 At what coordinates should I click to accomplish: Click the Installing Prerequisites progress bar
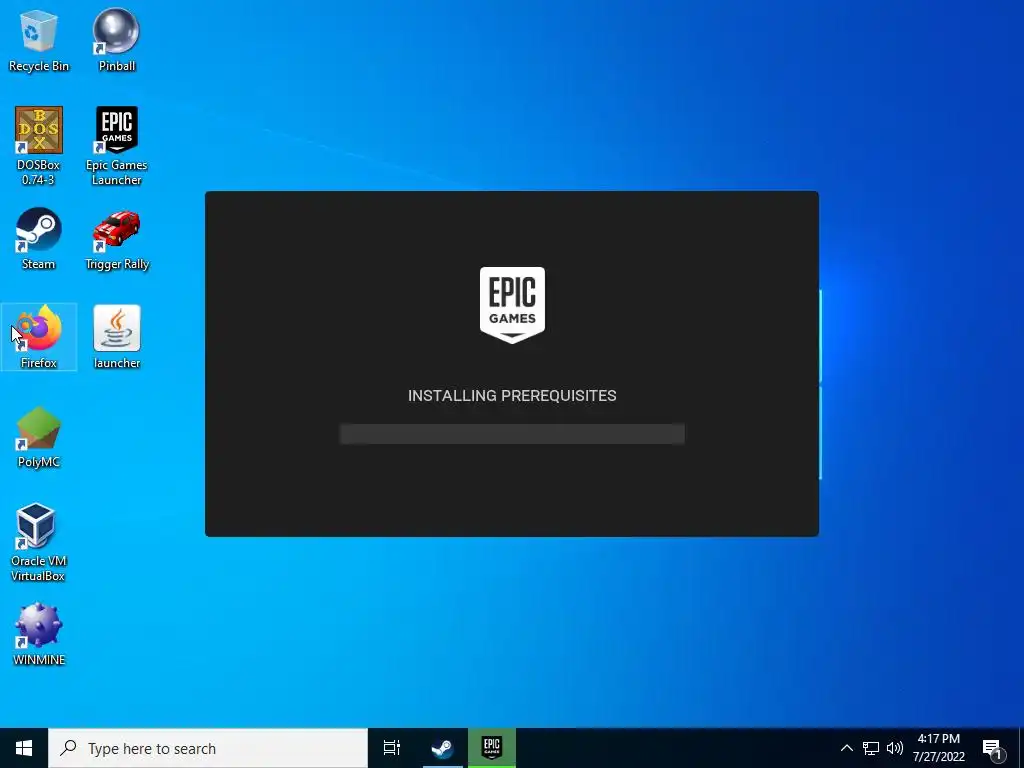[512, 434]
